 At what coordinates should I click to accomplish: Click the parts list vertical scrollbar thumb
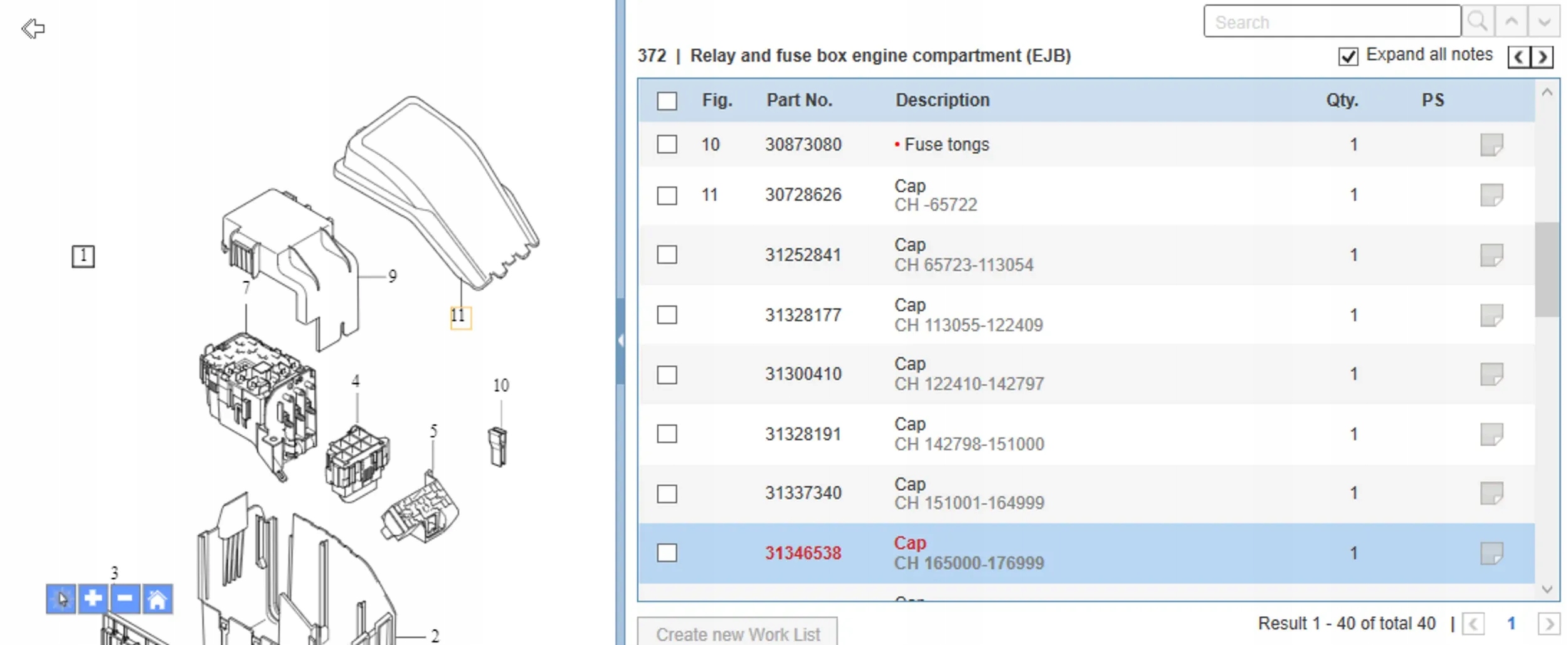[x=1546, y=270]
